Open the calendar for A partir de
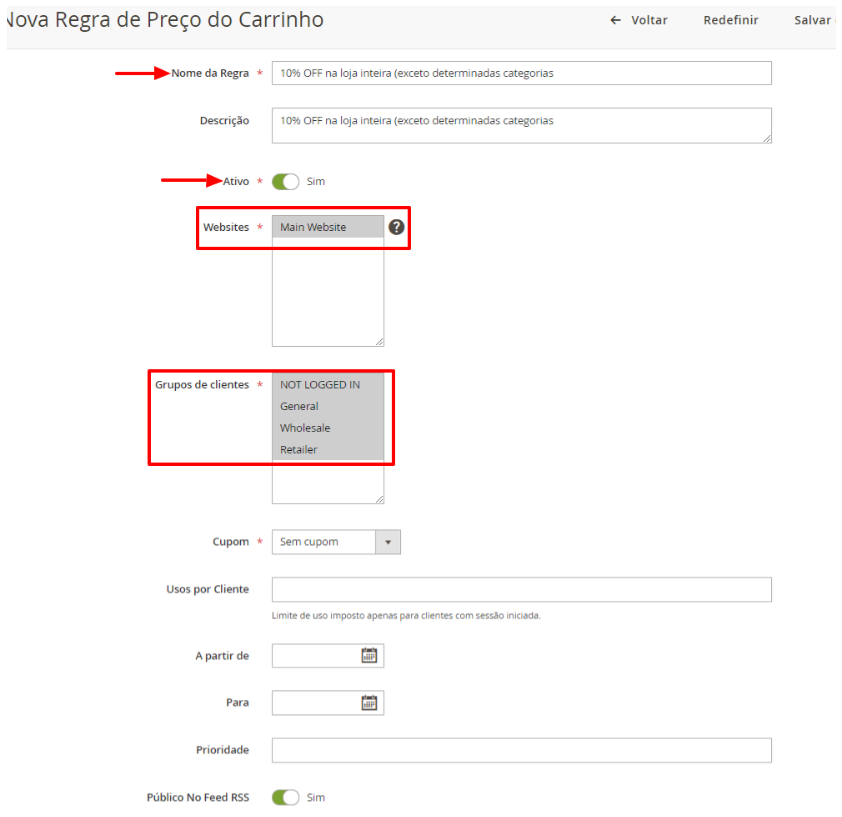This screenshot has height=817, width=842. pyautogui.click(x=369, y=656)
